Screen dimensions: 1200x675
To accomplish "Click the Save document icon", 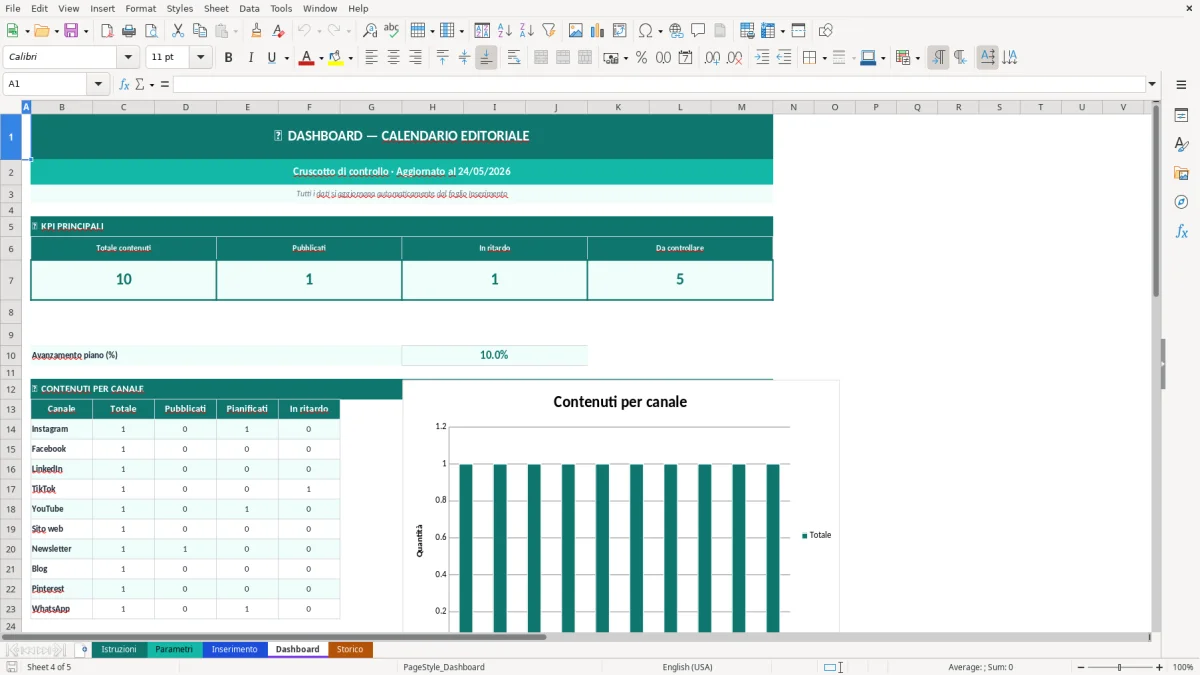I will coord(71,31).
